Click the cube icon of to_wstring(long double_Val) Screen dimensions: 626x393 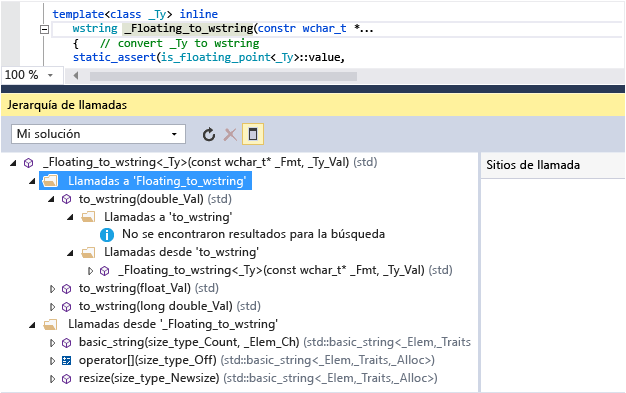tap(67, 307)
